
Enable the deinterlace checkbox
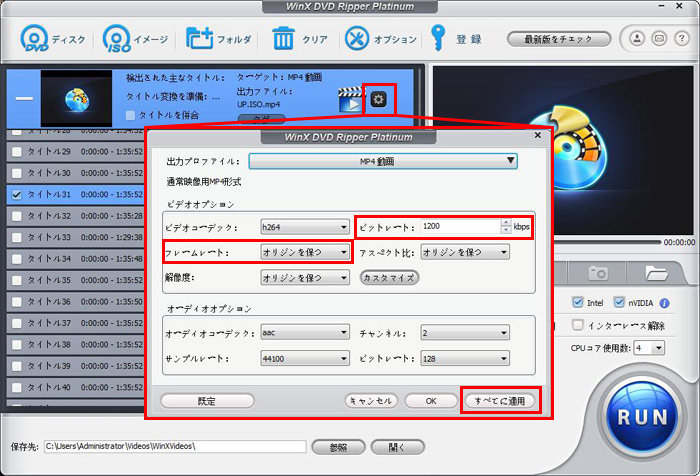pos(578,325)
